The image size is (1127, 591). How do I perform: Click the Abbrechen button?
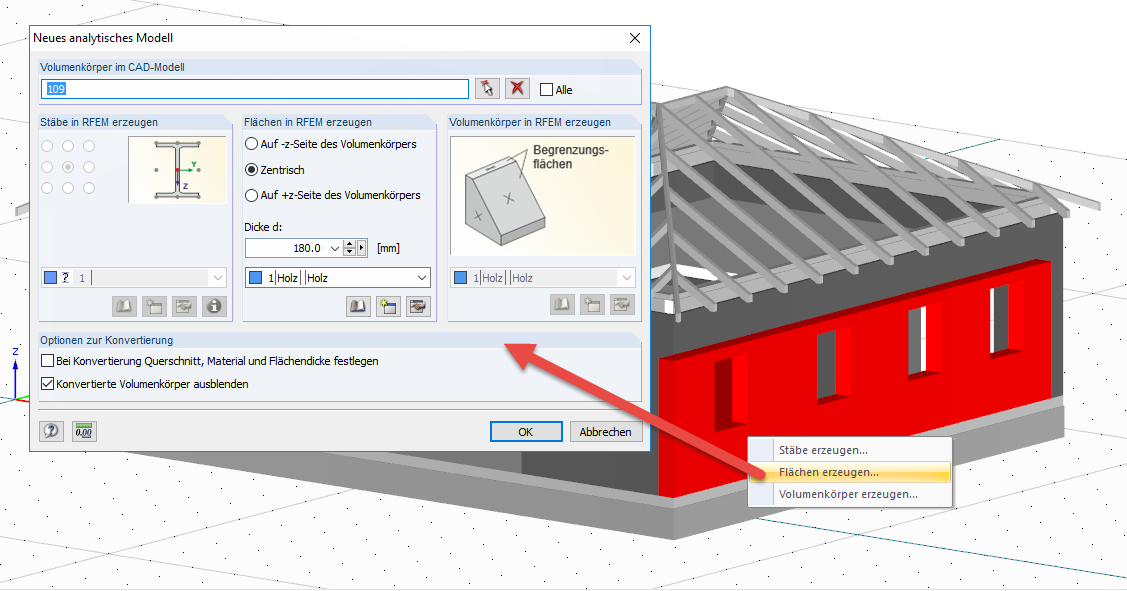[x=606, y=431]
